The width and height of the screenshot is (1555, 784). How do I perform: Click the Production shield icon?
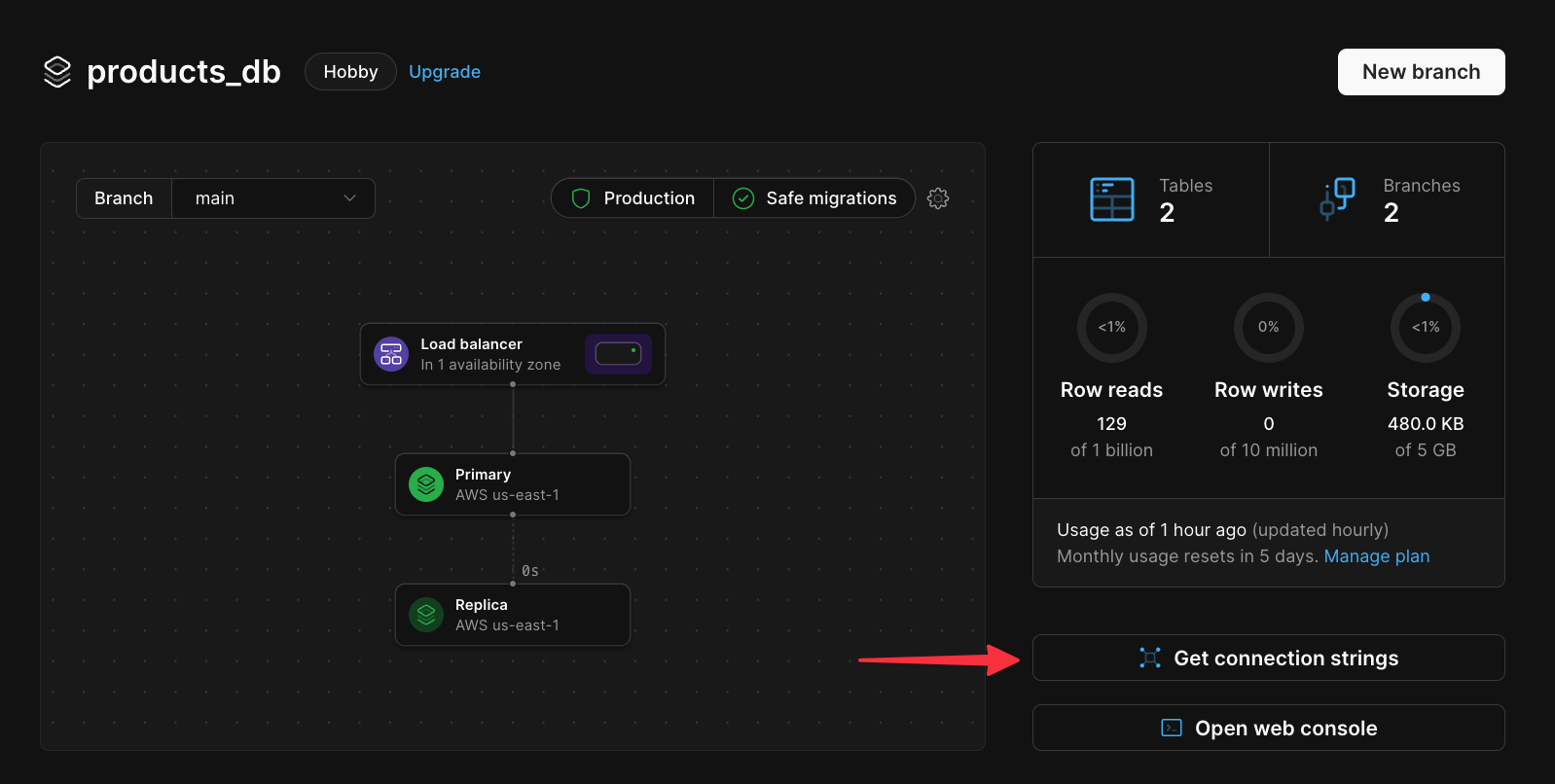tap(581, 198)
